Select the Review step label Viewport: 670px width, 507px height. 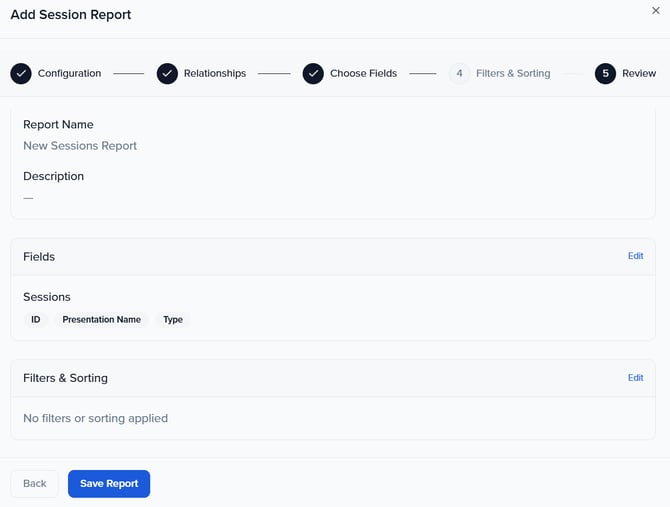639,73
